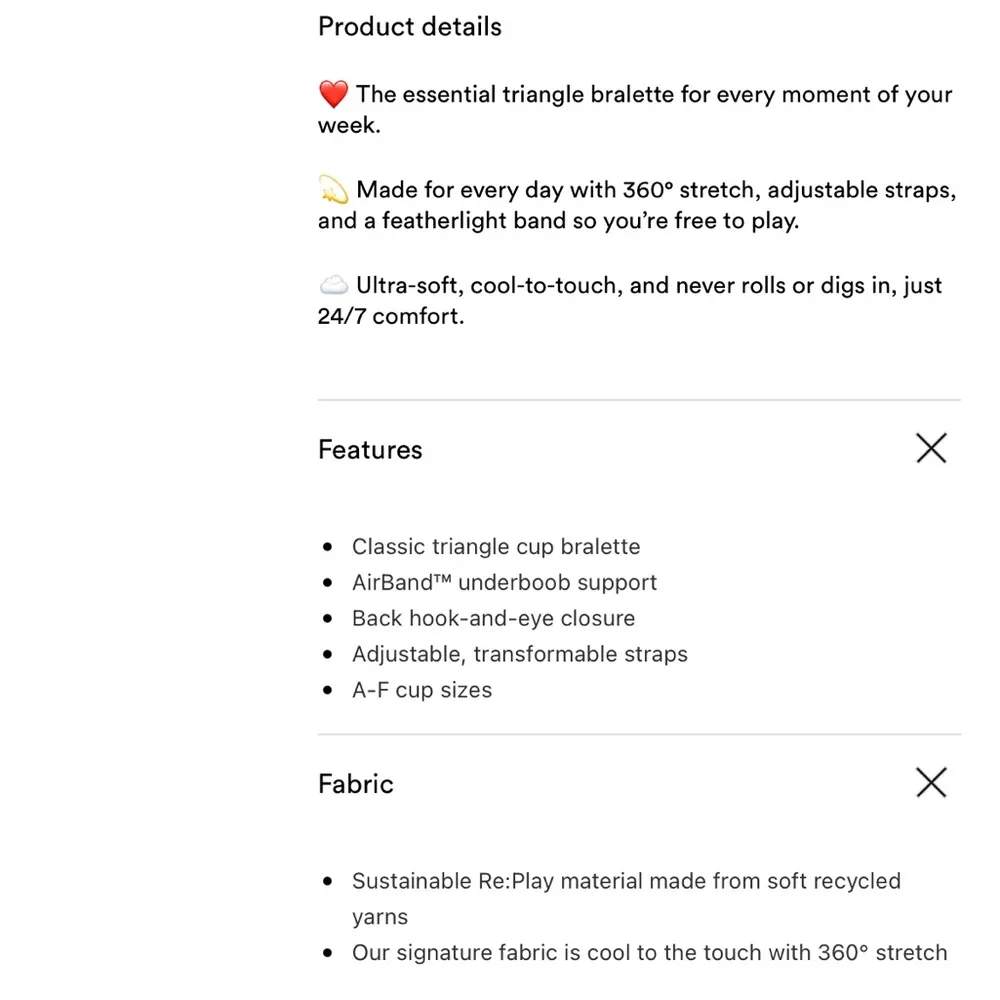
Task: Select the 'Classic triangle cup bralette' bullet
Action: [495, 547]
